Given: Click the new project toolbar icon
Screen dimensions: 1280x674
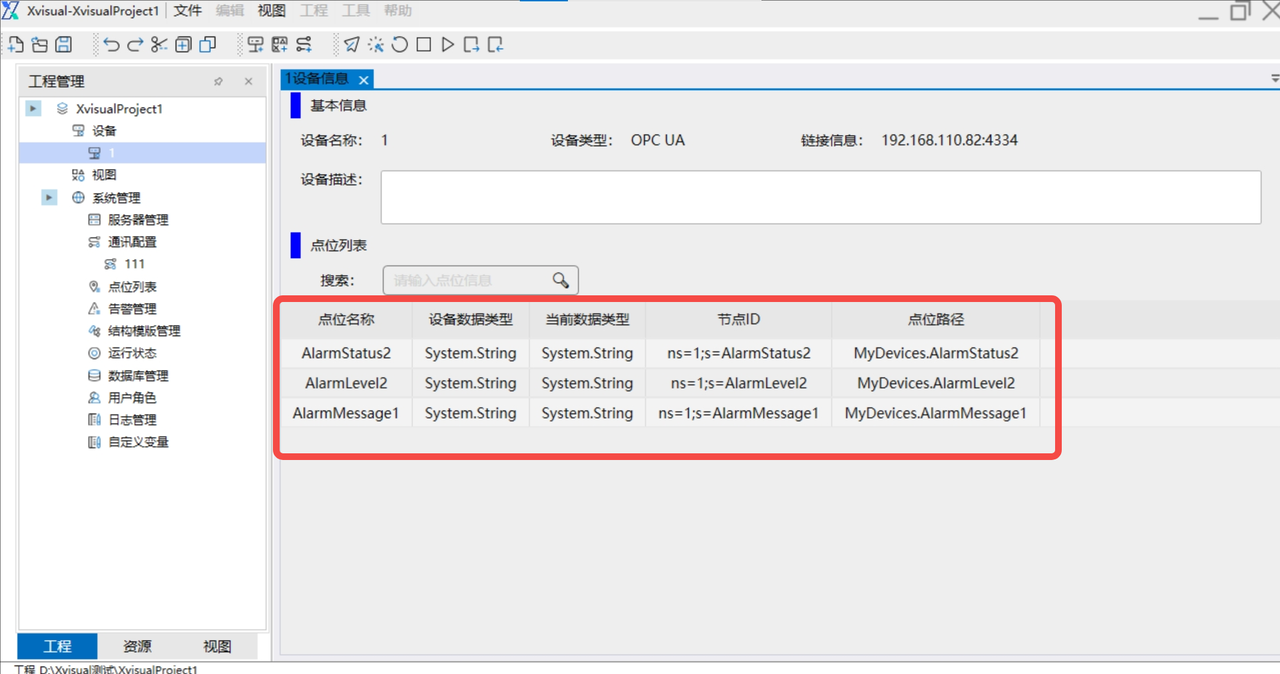Looking at the screenshot, I should (15, 44).
